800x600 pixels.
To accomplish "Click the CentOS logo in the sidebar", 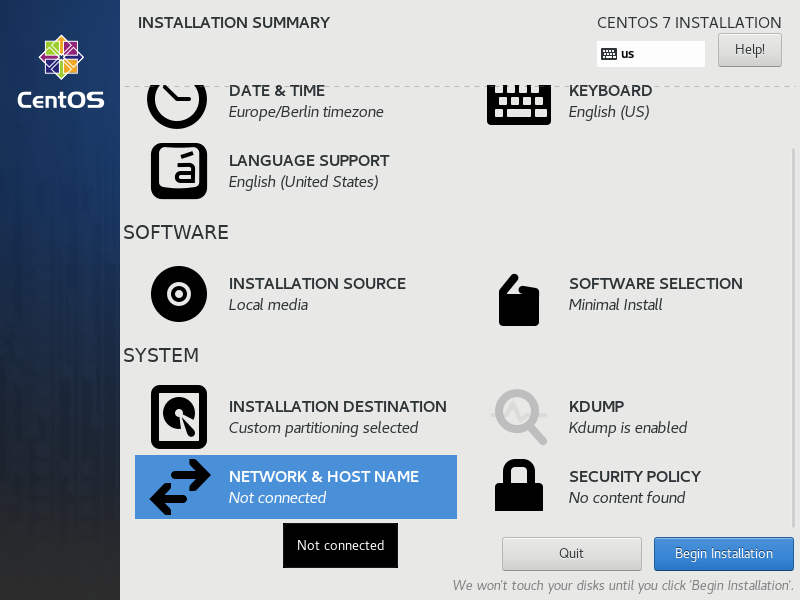I will [60, 72].
